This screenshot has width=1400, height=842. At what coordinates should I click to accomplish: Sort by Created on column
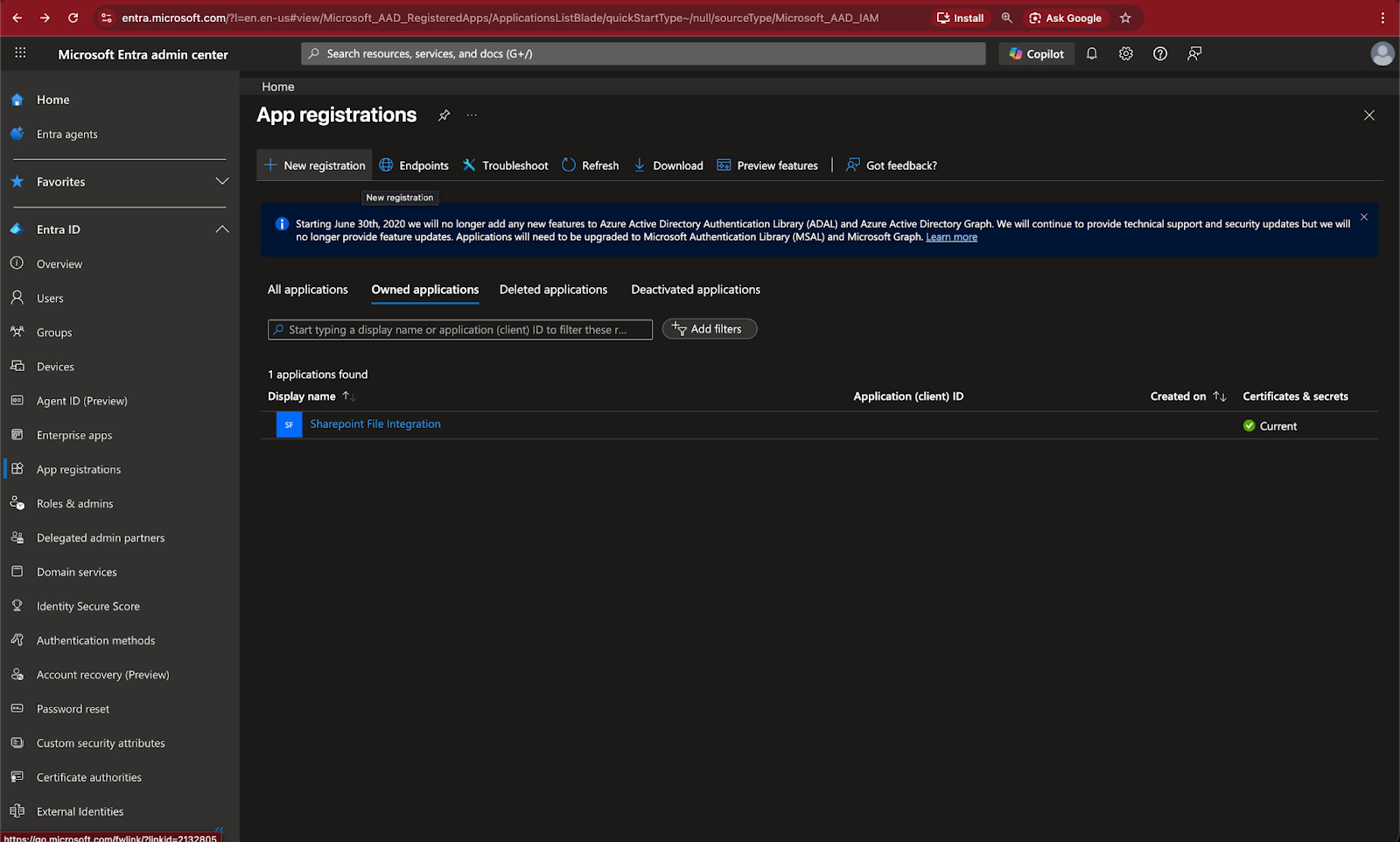[1188, 396]
